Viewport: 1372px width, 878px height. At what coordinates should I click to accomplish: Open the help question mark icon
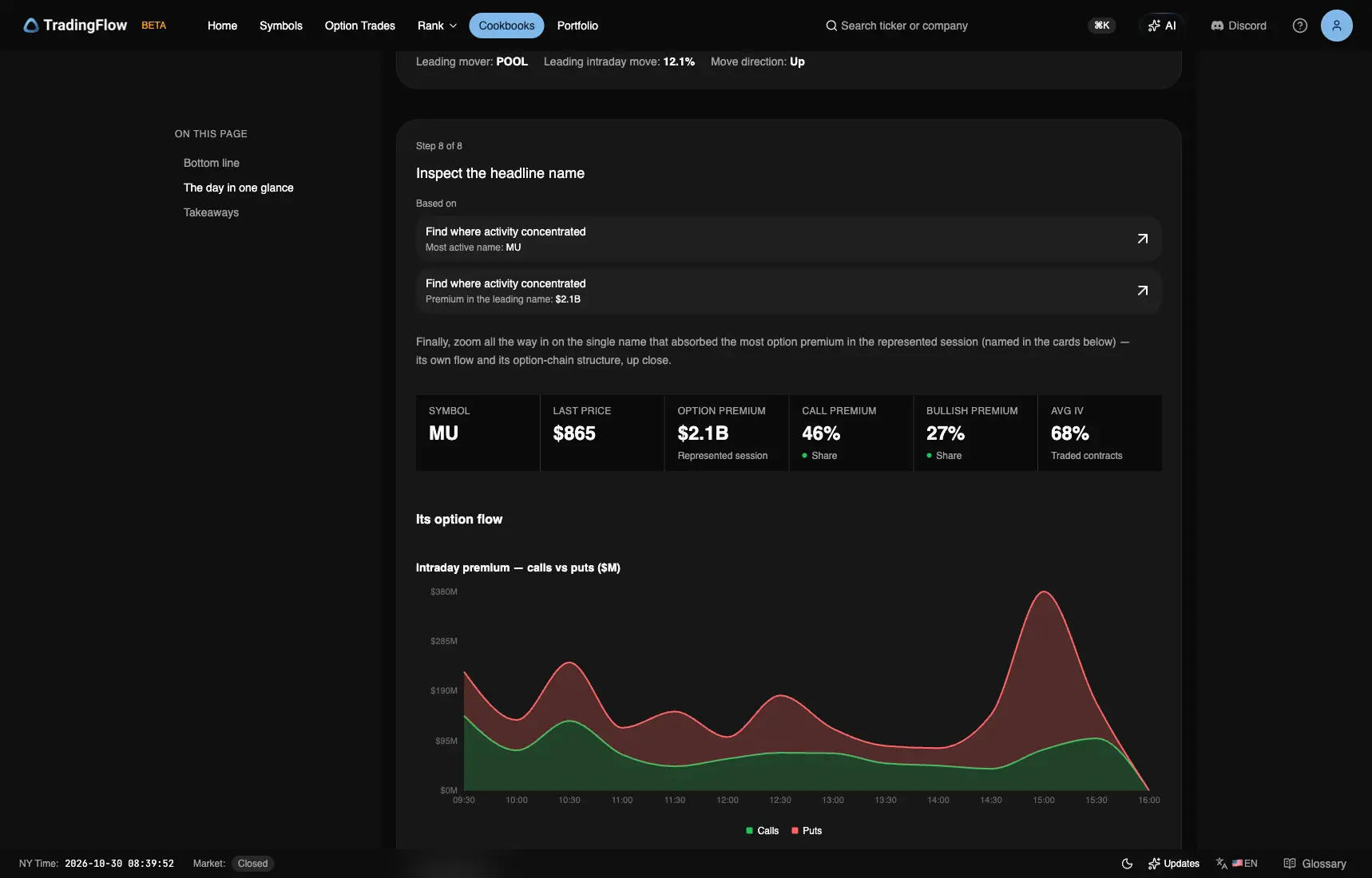[1300, 26]
